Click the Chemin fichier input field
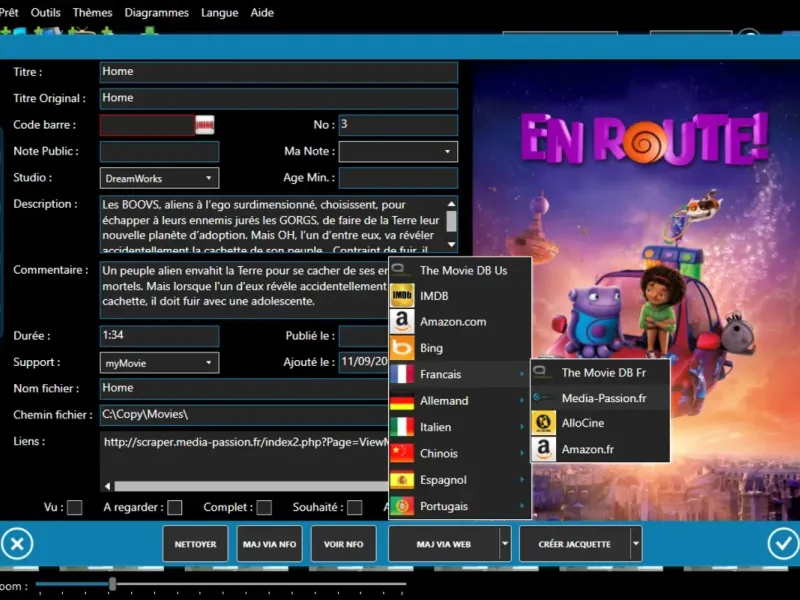Viewport: 800px width, 600px height. tap(244, 415)
